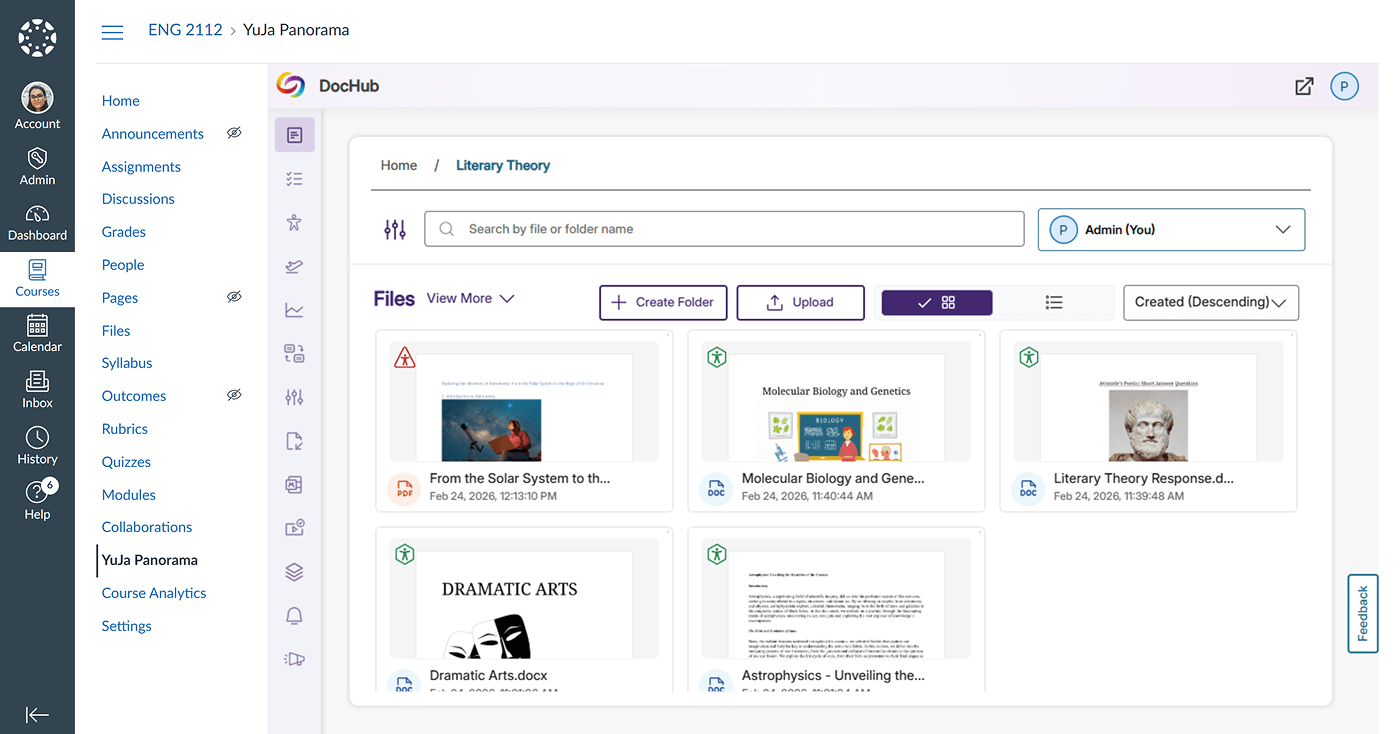1400x734 pixels.
Task: Toggle the hidden eye icon beside Outcomes
Action: (x=234, y=395)
